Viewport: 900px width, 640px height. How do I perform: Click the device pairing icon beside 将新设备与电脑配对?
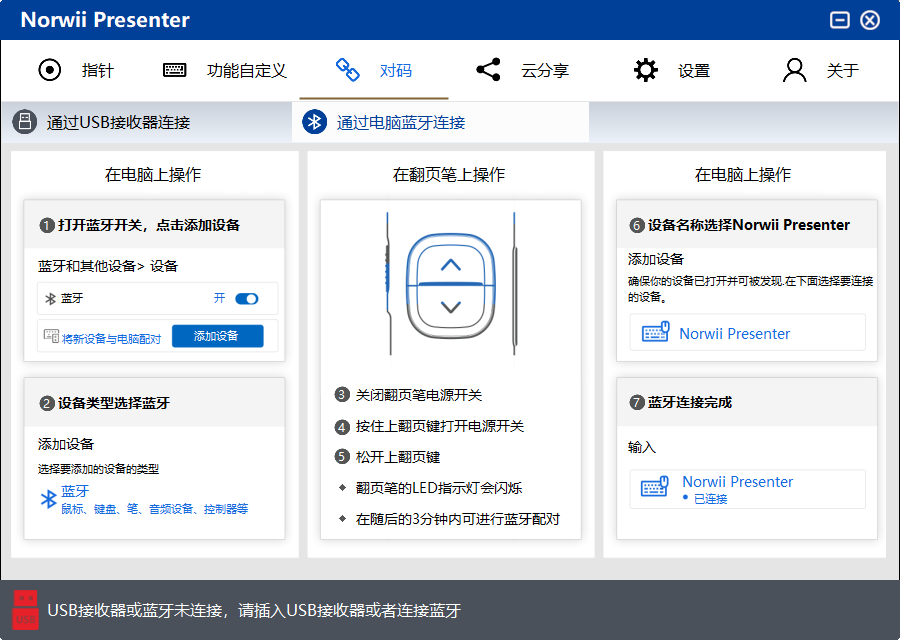coord(51,336)
